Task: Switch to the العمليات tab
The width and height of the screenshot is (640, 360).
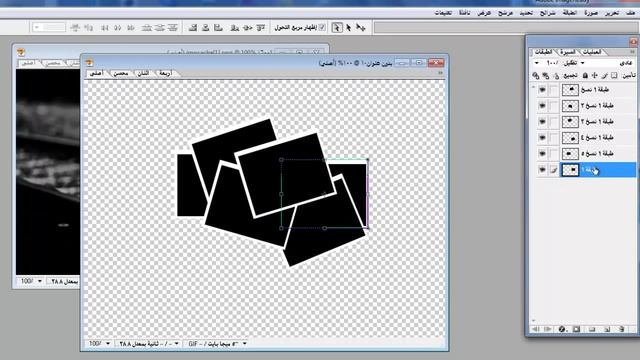Action: coord(592,52)
